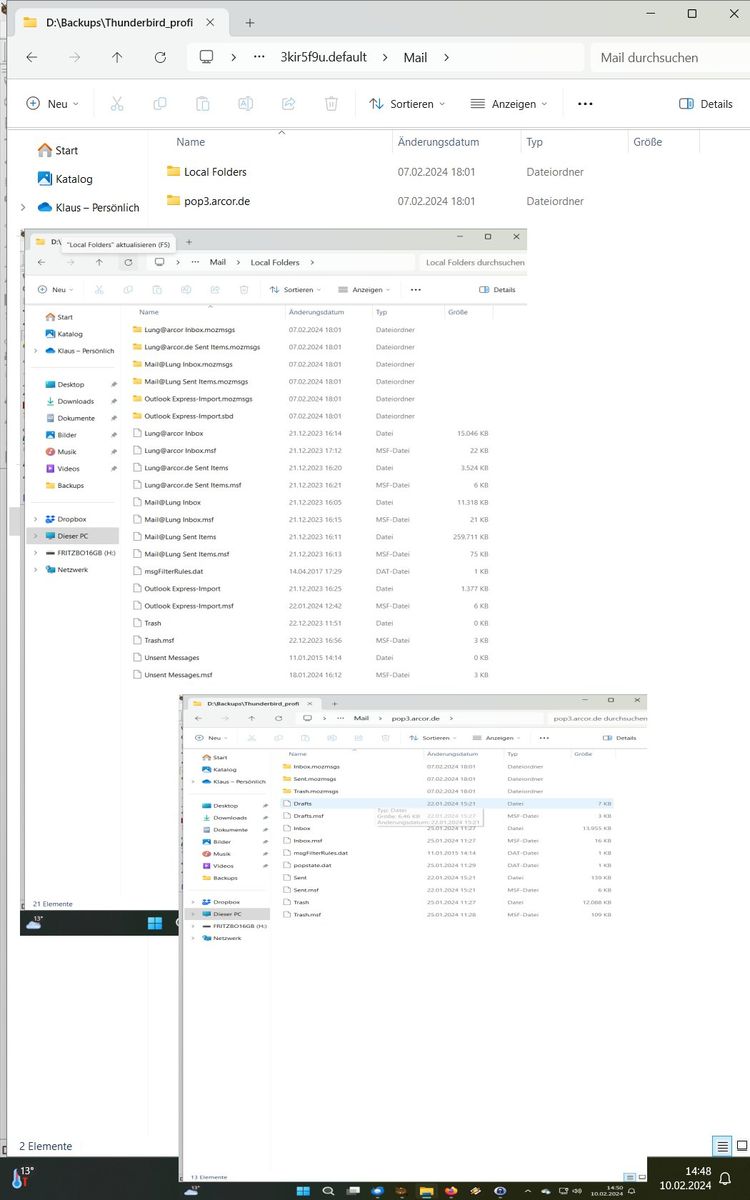Screen dimensions: 750x1200
Task: Click Cut icon in main Mail window toolbar
Action: (x=116, y=104)
